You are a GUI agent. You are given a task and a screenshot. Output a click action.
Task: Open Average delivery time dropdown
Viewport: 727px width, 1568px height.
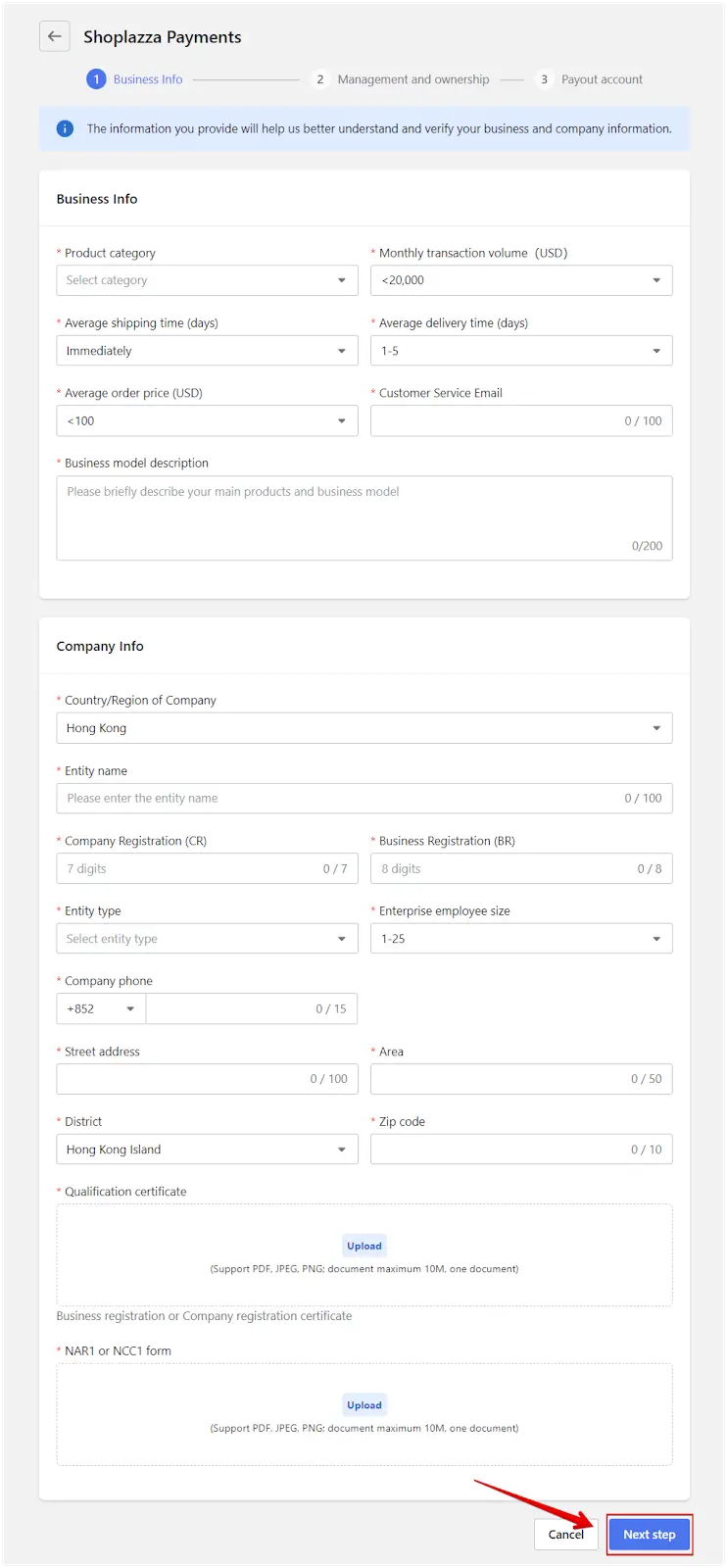521,351
